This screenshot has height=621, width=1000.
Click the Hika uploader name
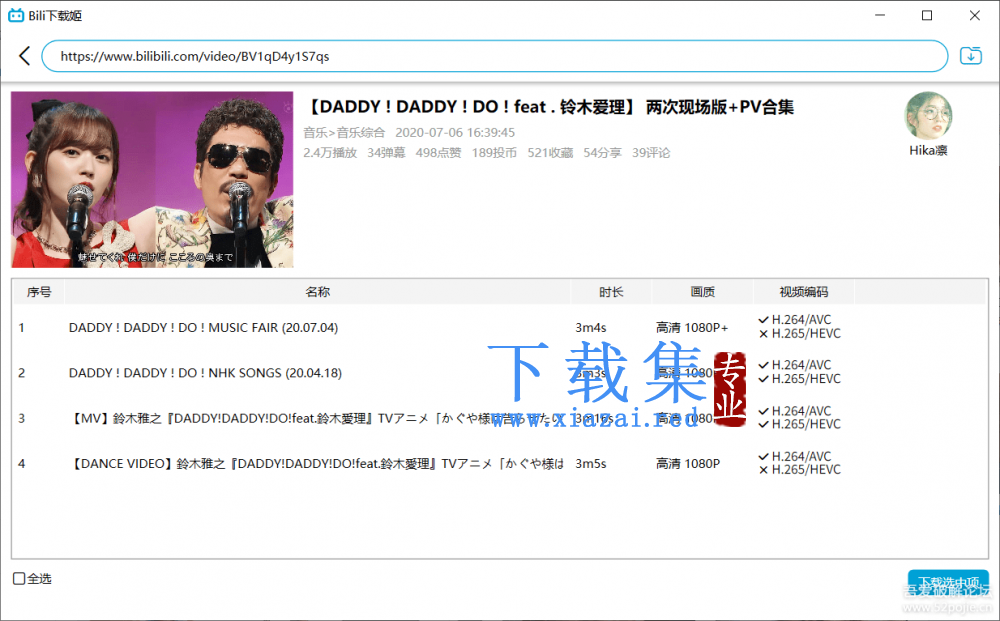click(x=928, y=150)
